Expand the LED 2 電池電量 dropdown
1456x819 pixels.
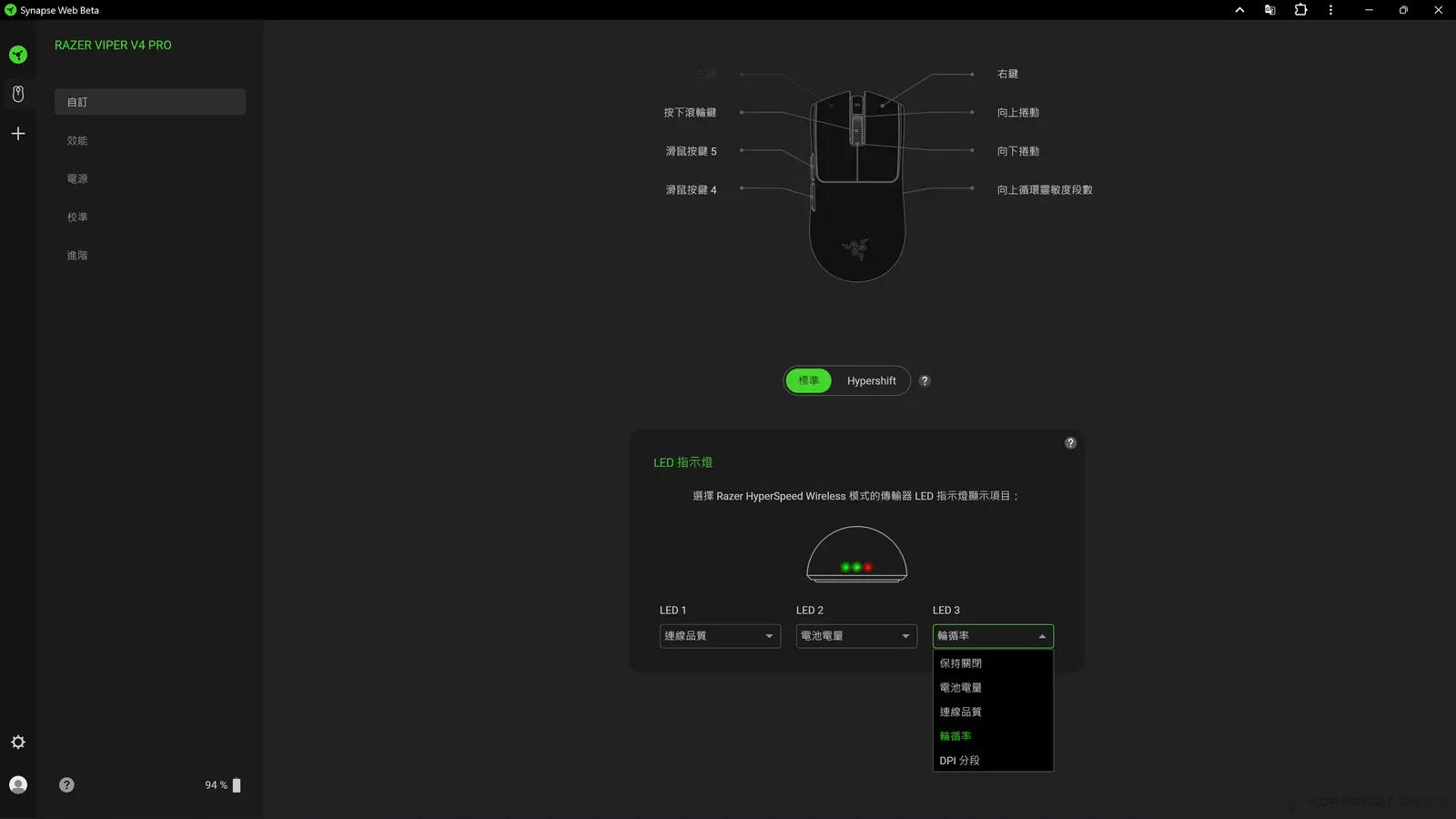tap(856, 636)
